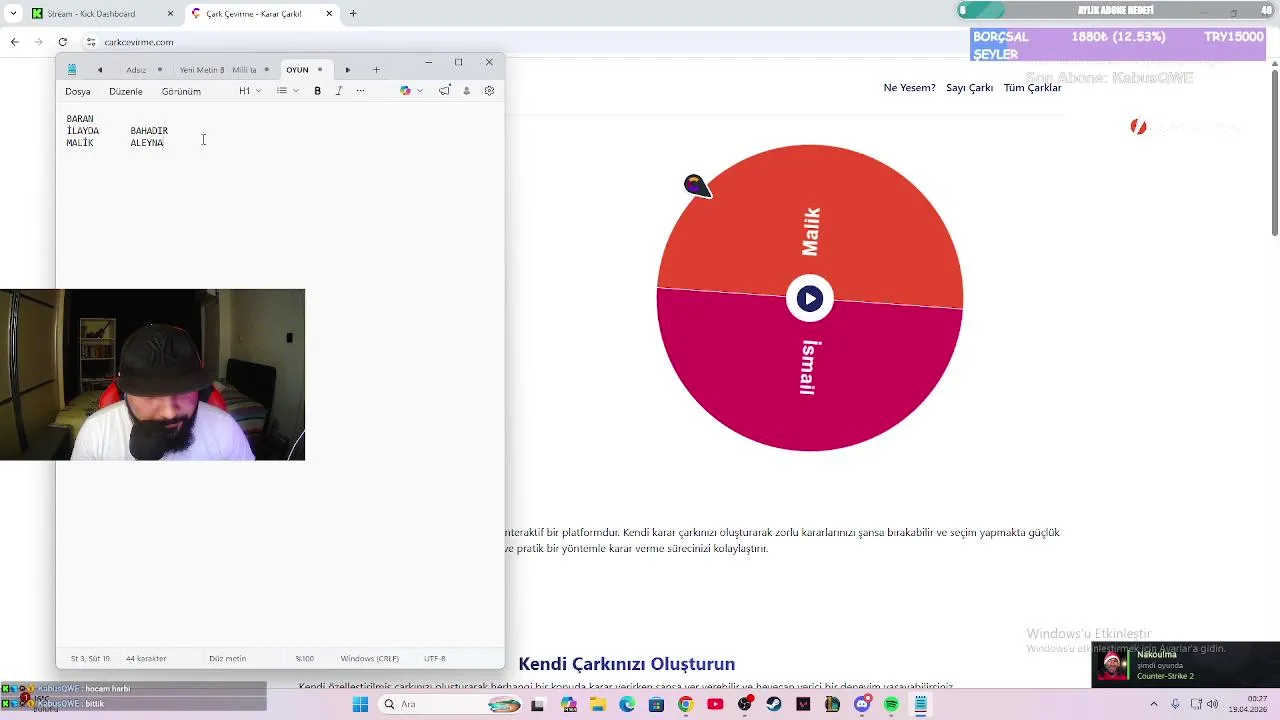Image resolution: width=1280 pixels, height=720 pixels.
Task: Click the UTF-8 encoding status entry
Action: 435,659
